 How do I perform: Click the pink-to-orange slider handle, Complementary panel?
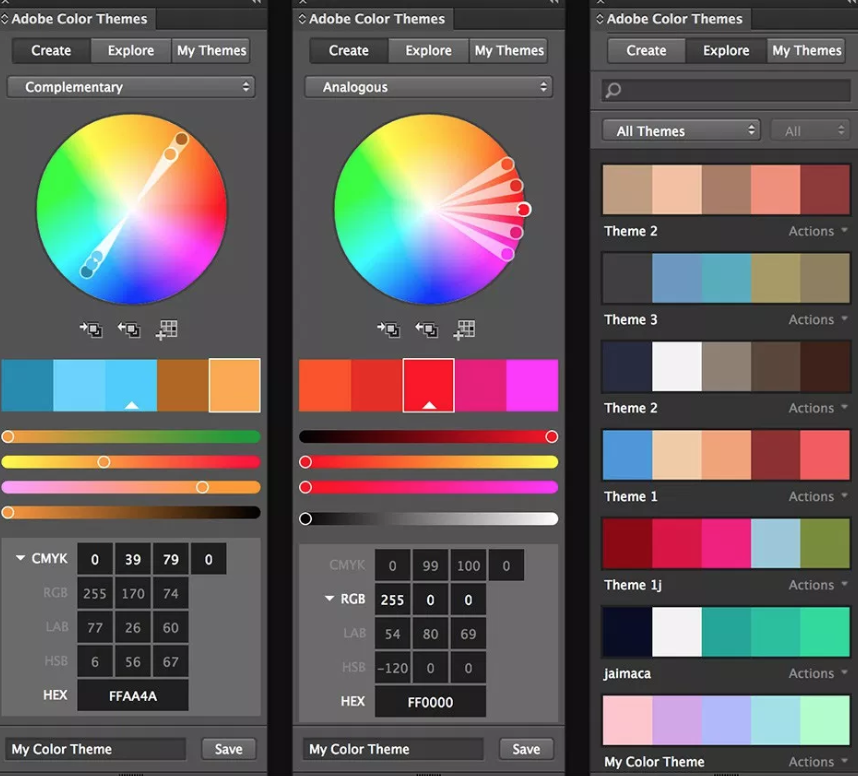pyautogui.click(x=202, y=487)
